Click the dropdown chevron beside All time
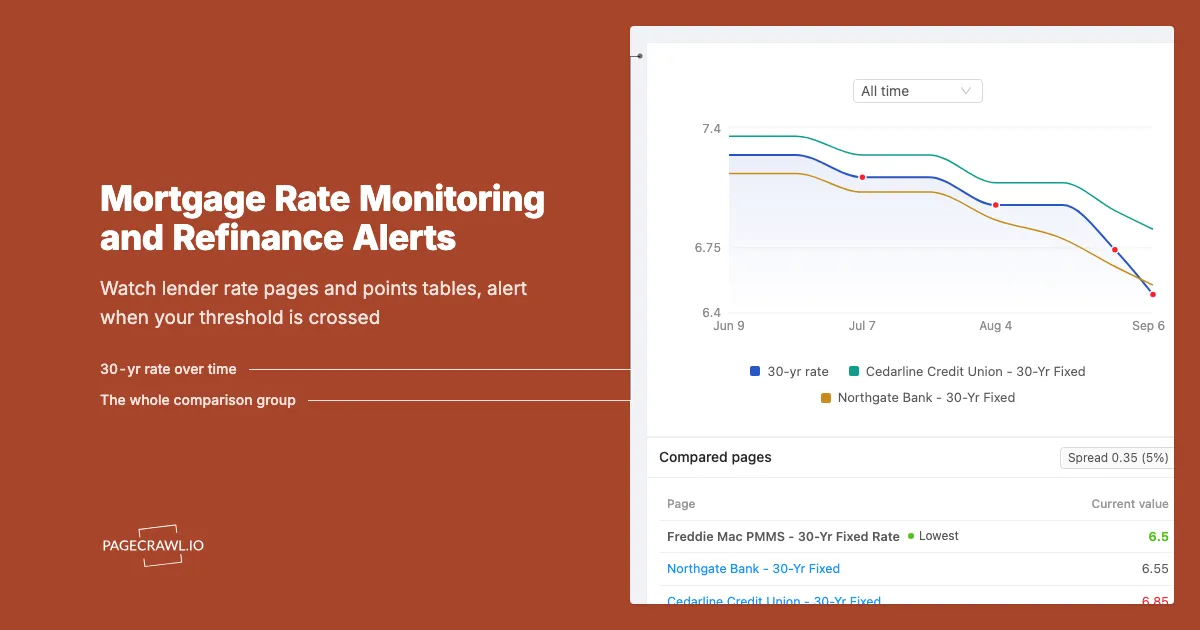1200x630 pixels. tap(966, 91)
